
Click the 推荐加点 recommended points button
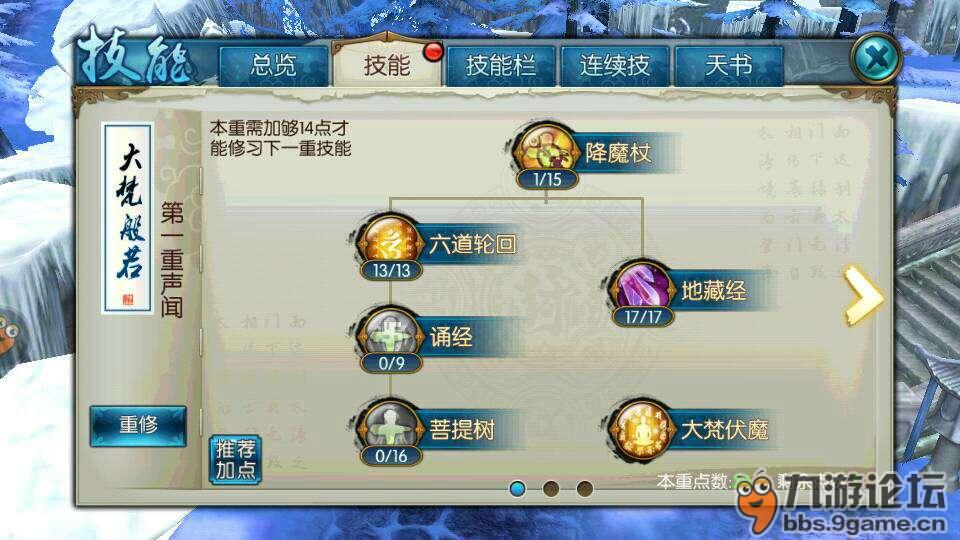(x=235, y=459)
